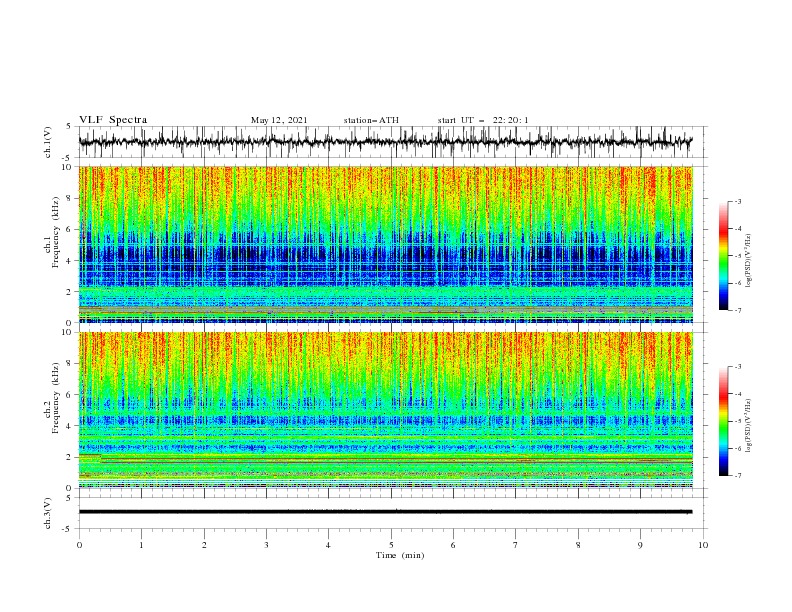Click the '1' tick on the time axis

pos(141,545)
